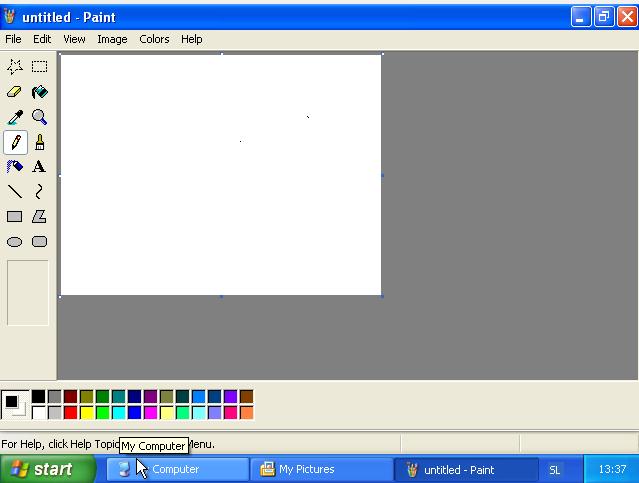Select the Polygon tool
The height and width of the screenshot is (483, 639).
[x=40, y=216]
